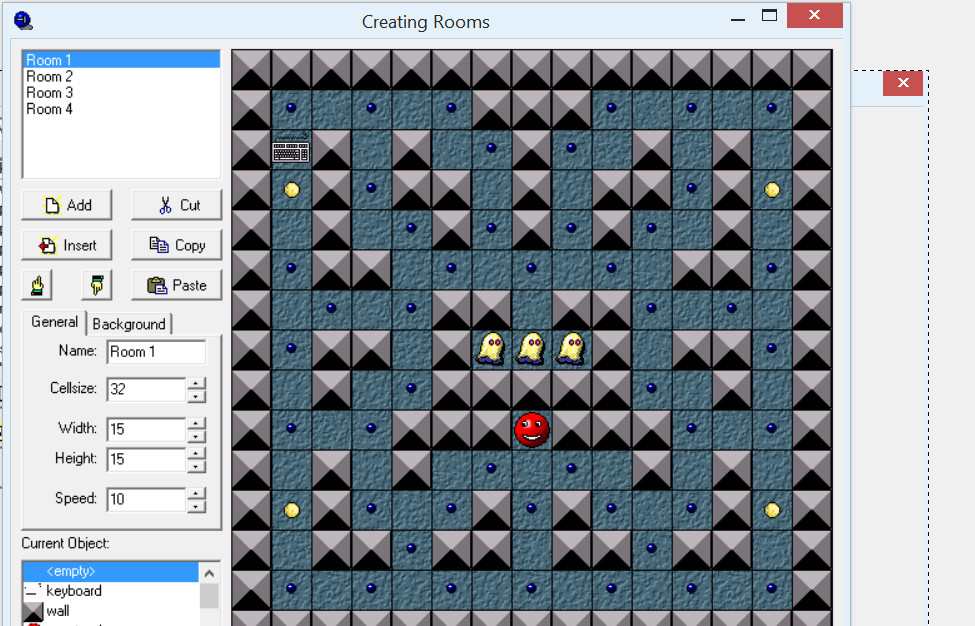
Task: Click the top-right yellow power pellet
Action: [772, 190]
